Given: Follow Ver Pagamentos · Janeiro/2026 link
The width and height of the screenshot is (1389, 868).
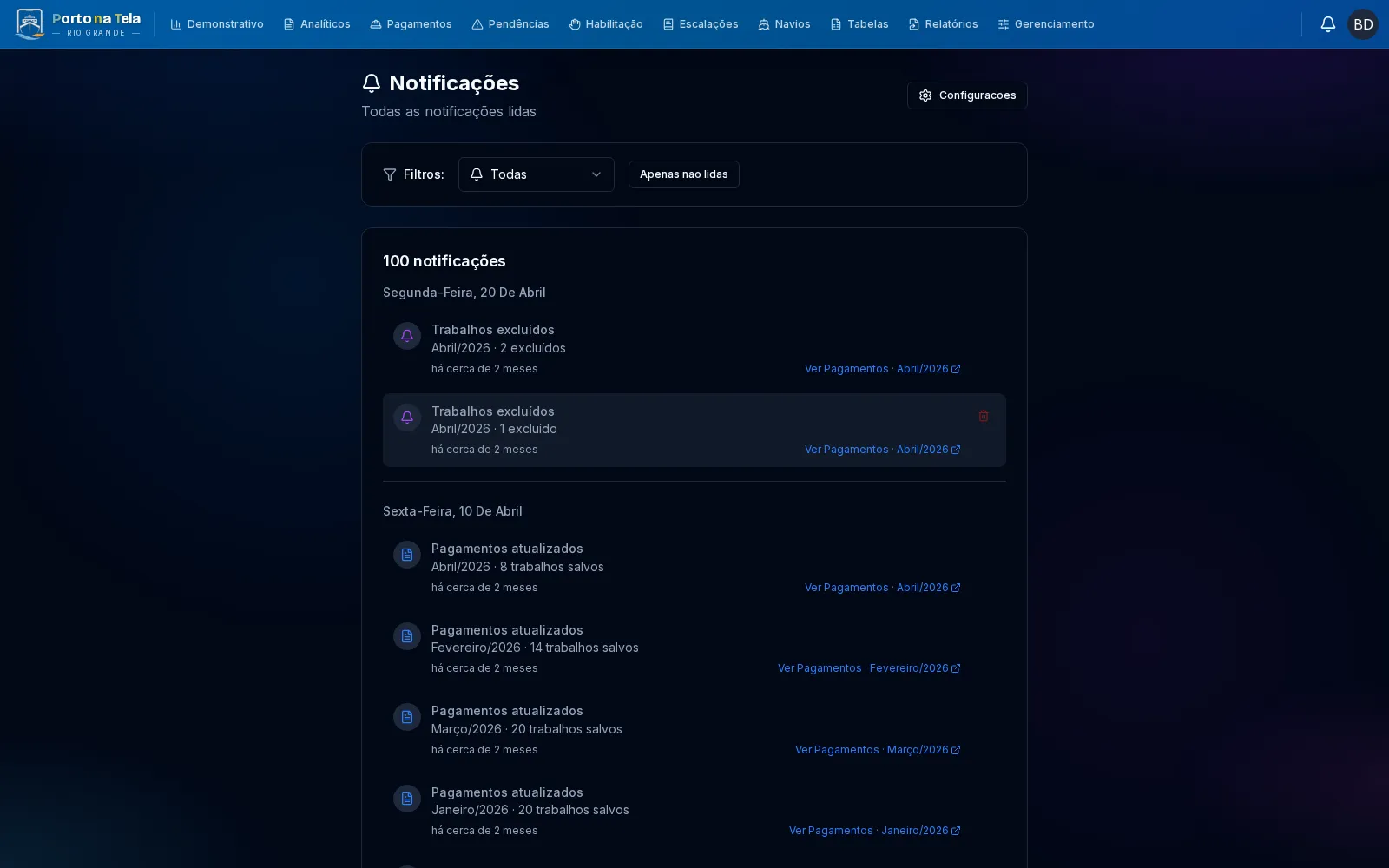Looking at the screenshot, I should tap(874, 831).
